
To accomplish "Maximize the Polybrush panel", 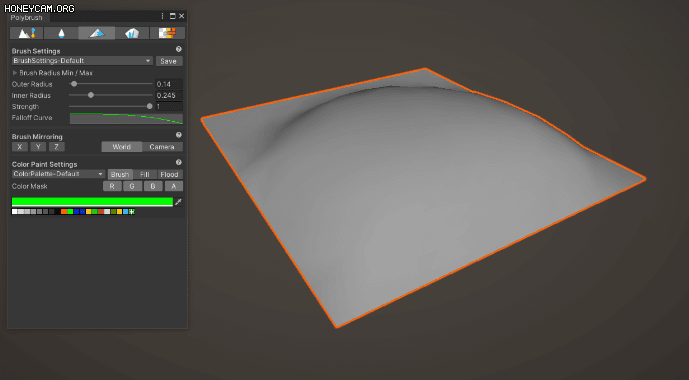I will tap(173, 16).
